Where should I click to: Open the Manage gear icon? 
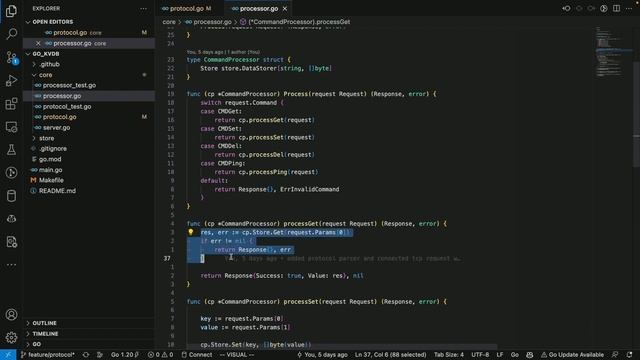tap(11, 337)
